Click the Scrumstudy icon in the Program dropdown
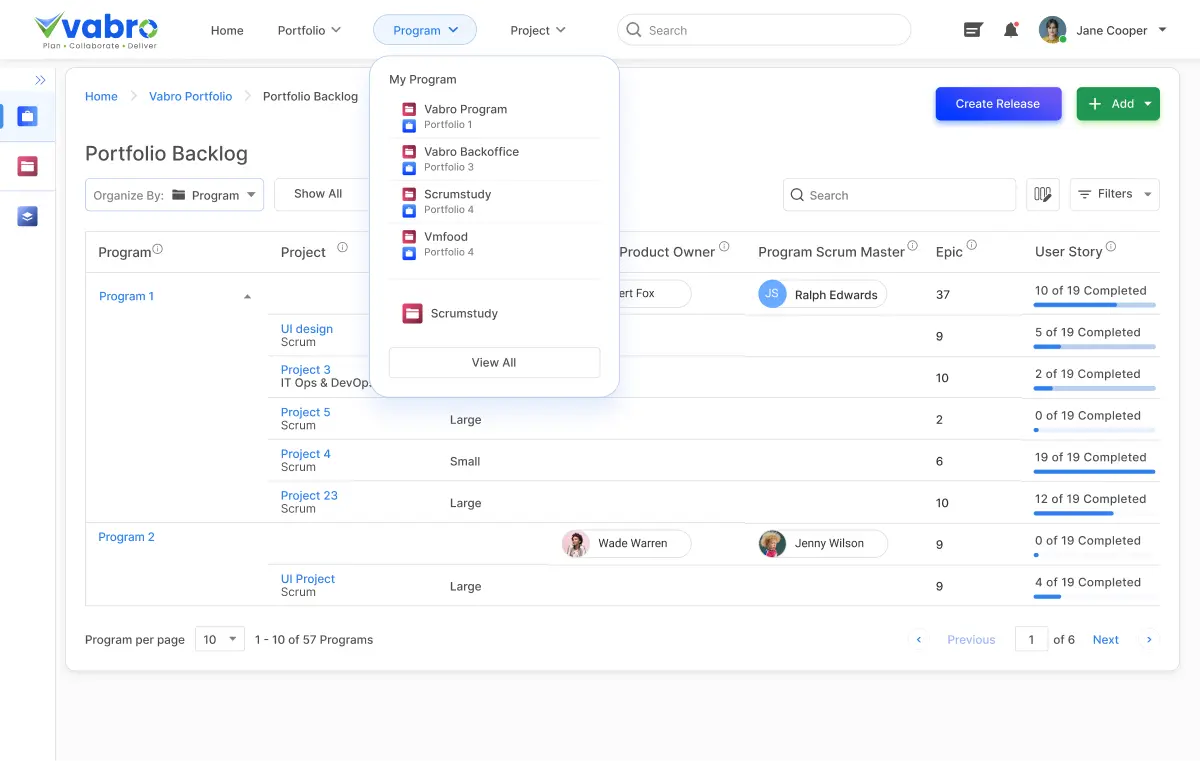This screenshot has width=1200, height=761. [x=413, y=313]
